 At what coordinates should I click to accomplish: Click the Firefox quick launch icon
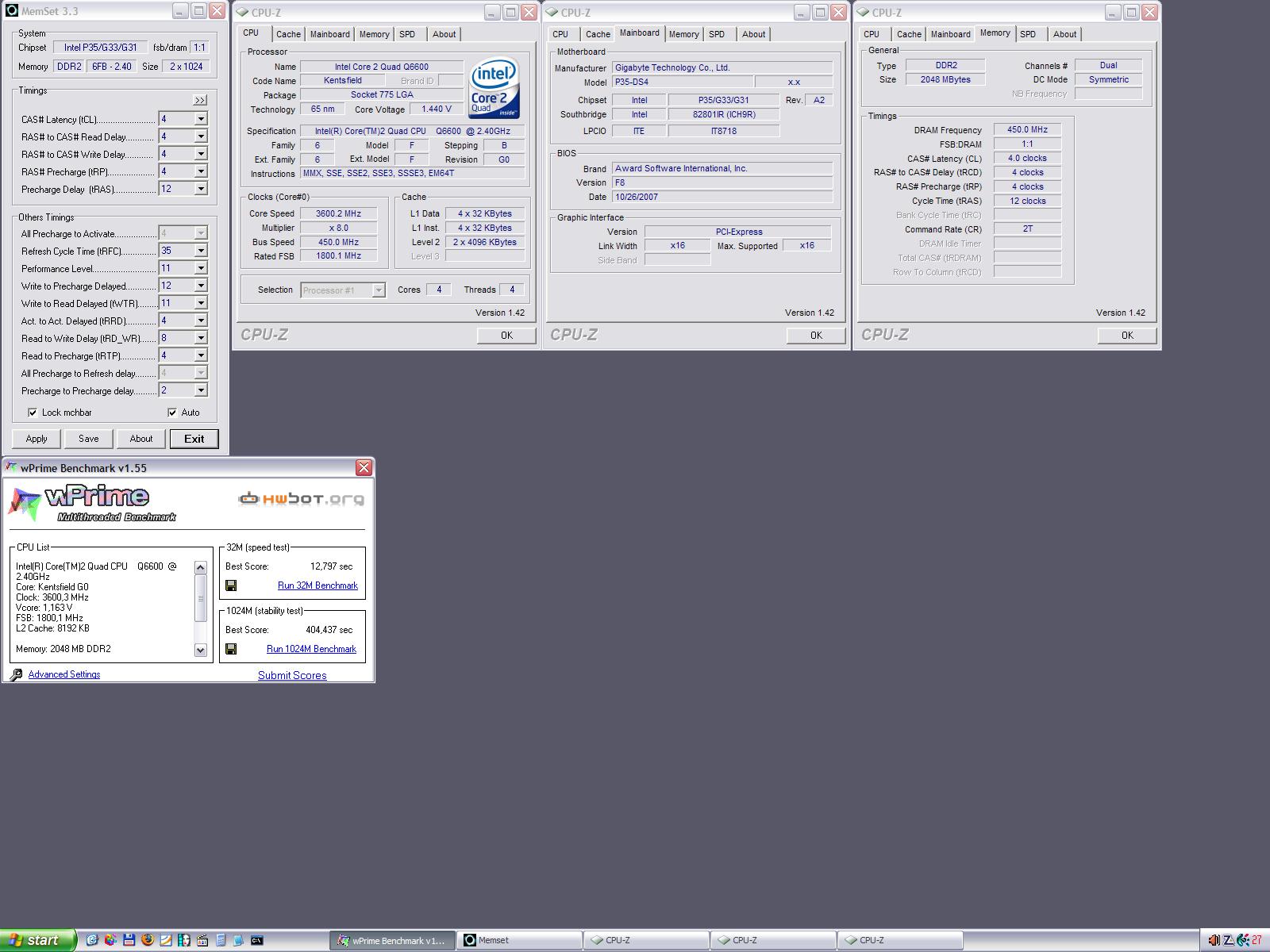[148, 940]
